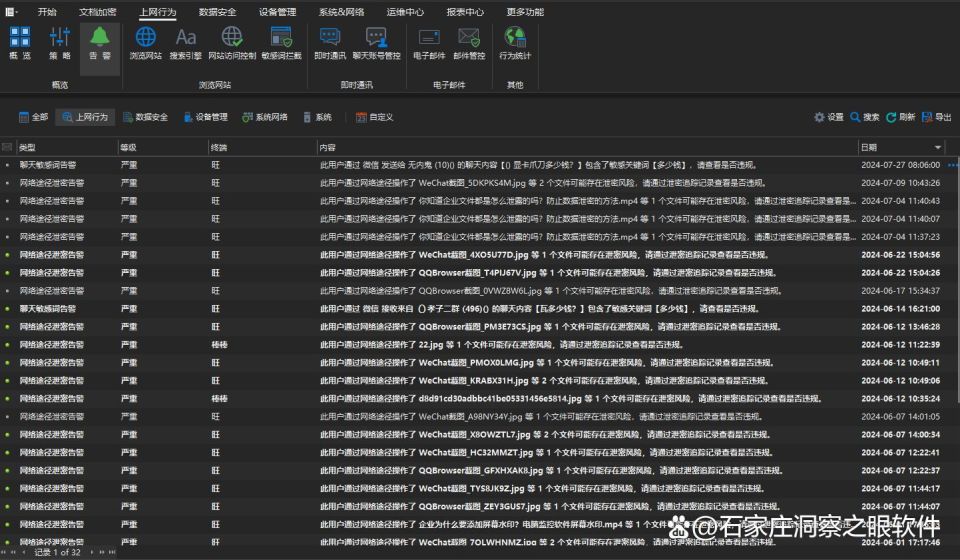
Task: Click date cell 2024-06-07 11:44:17
Action: [900, 488]
